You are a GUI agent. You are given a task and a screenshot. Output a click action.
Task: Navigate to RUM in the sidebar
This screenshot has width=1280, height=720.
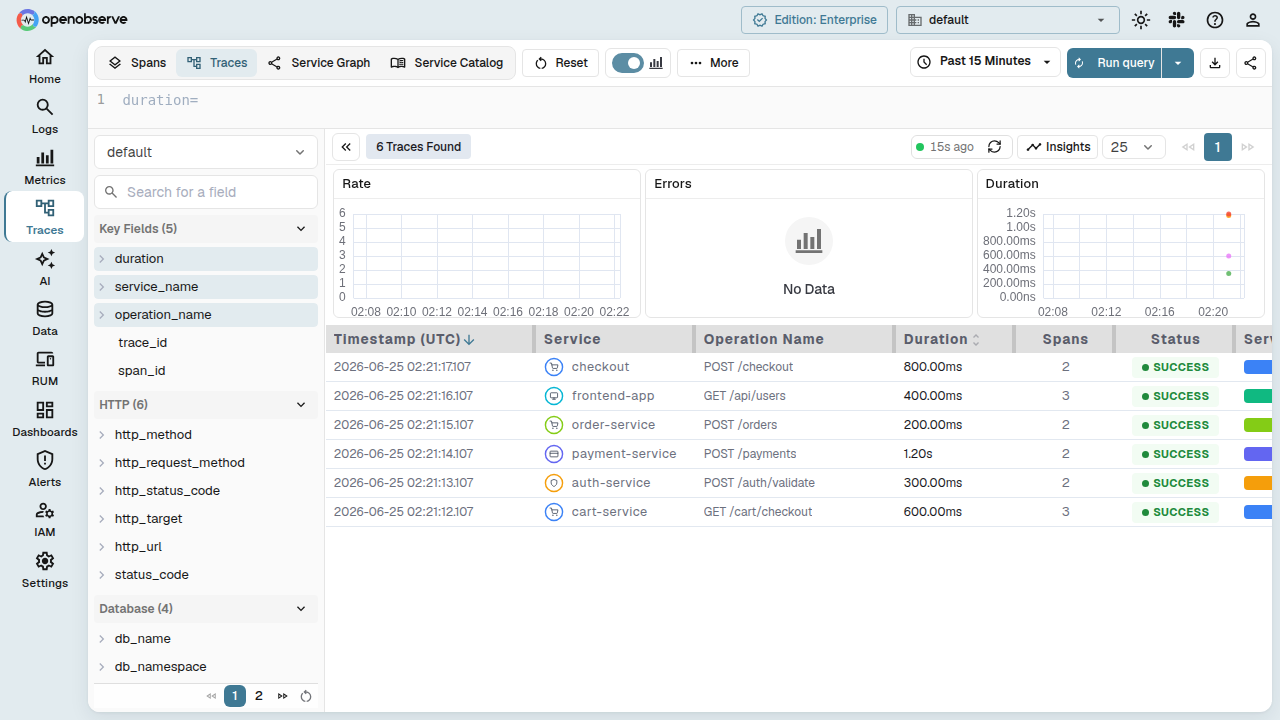[x=44, y=368]
